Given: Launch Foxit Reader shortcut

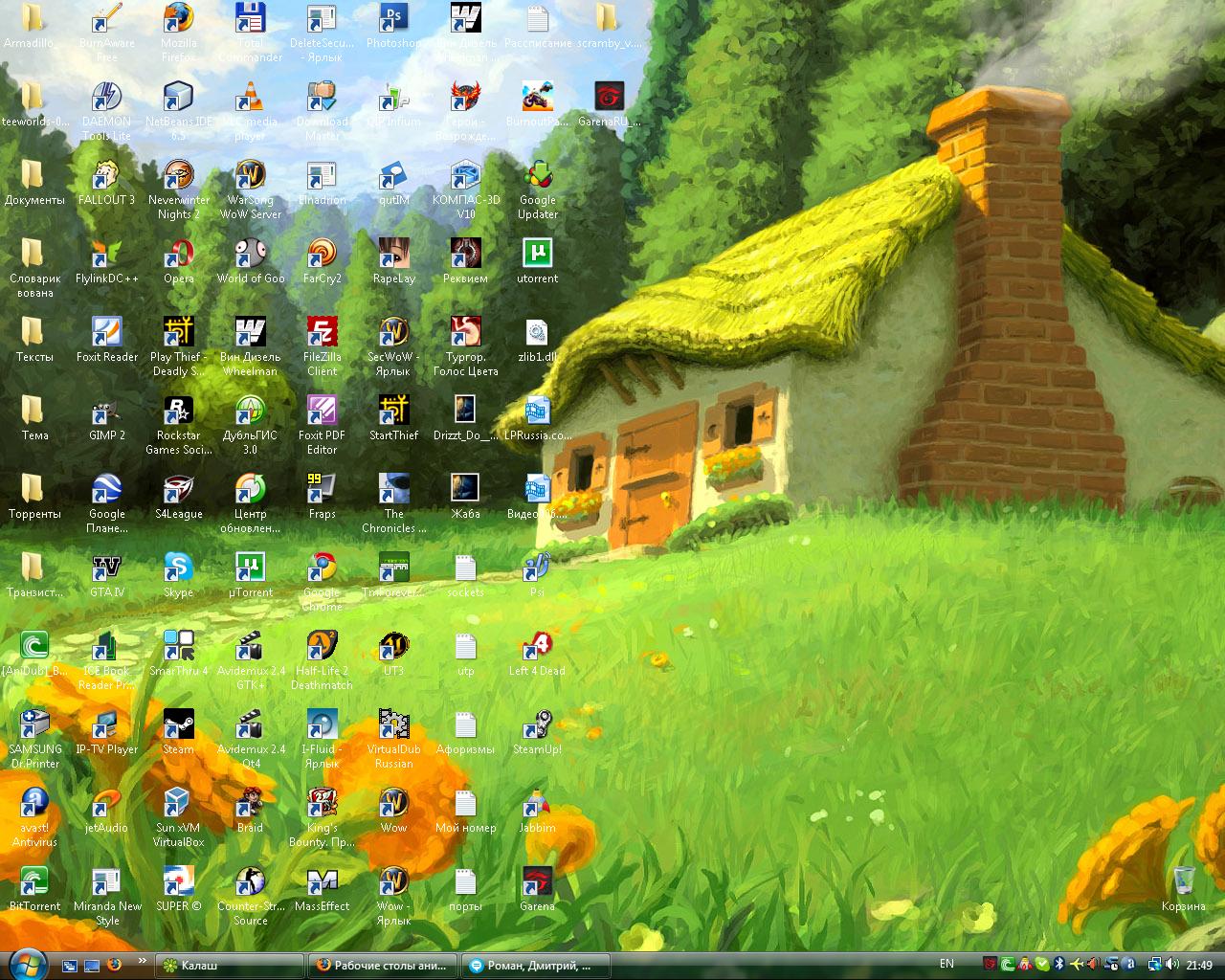Looking at the screenshot, I should pos(107,340).
